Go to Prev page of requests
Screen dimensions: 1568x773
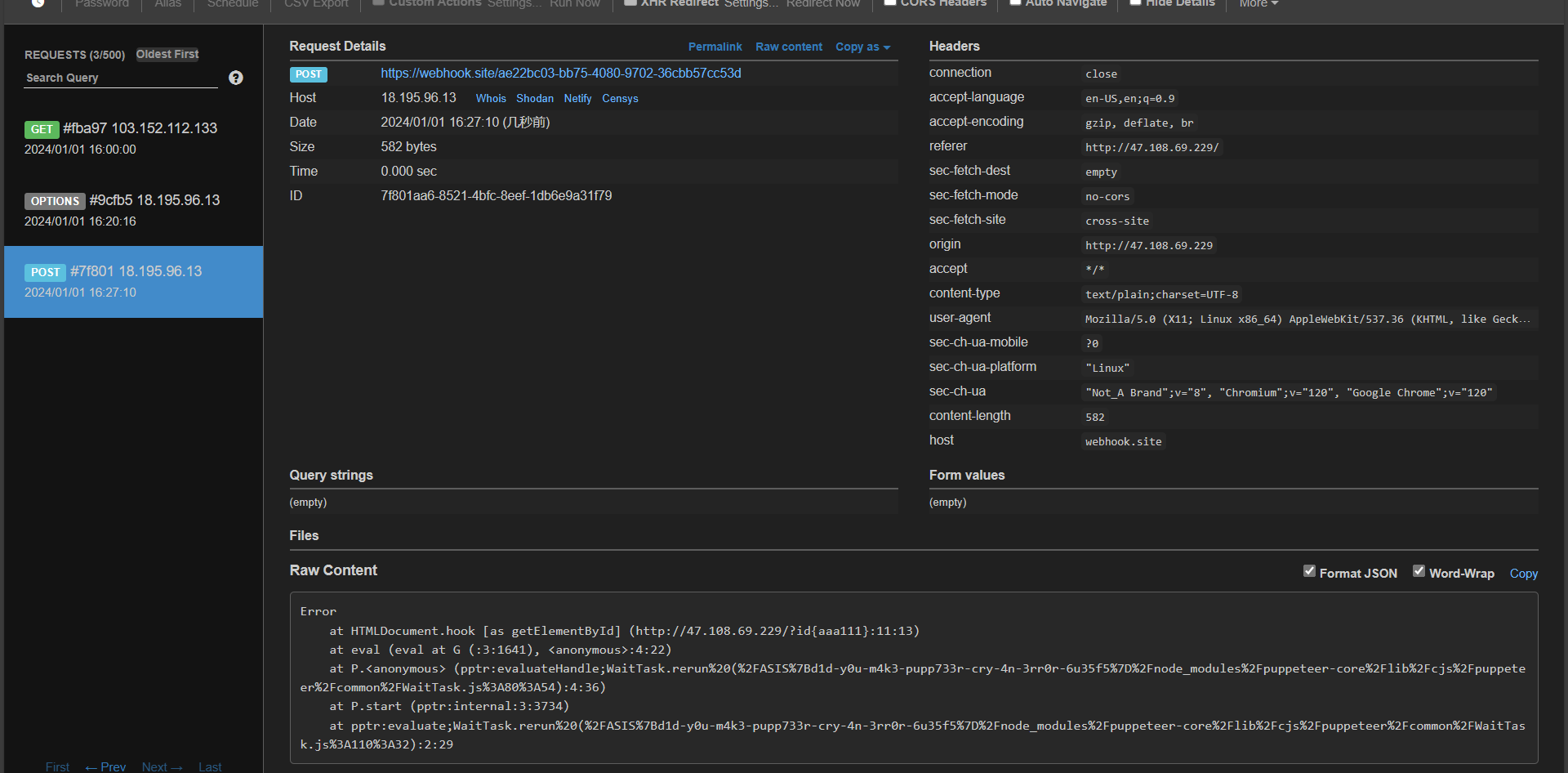(105, 766)
